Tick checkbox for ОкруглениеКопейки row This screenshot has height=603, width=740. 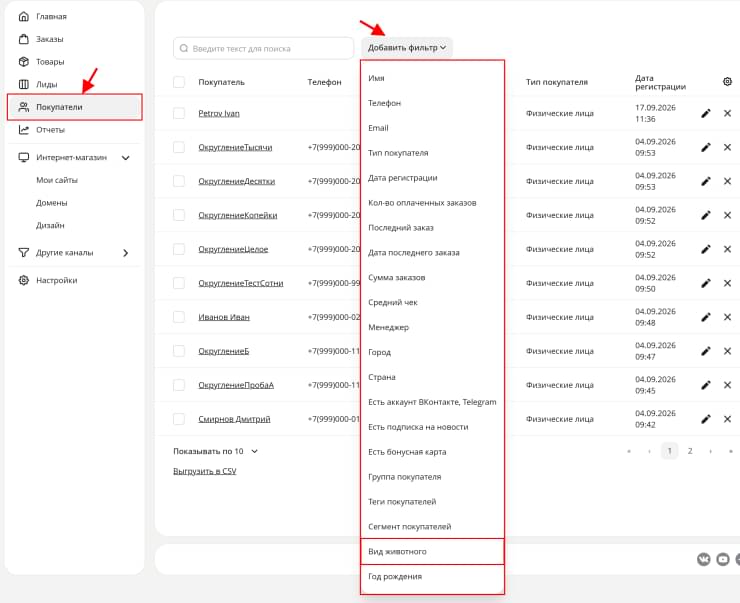[179, 215]
